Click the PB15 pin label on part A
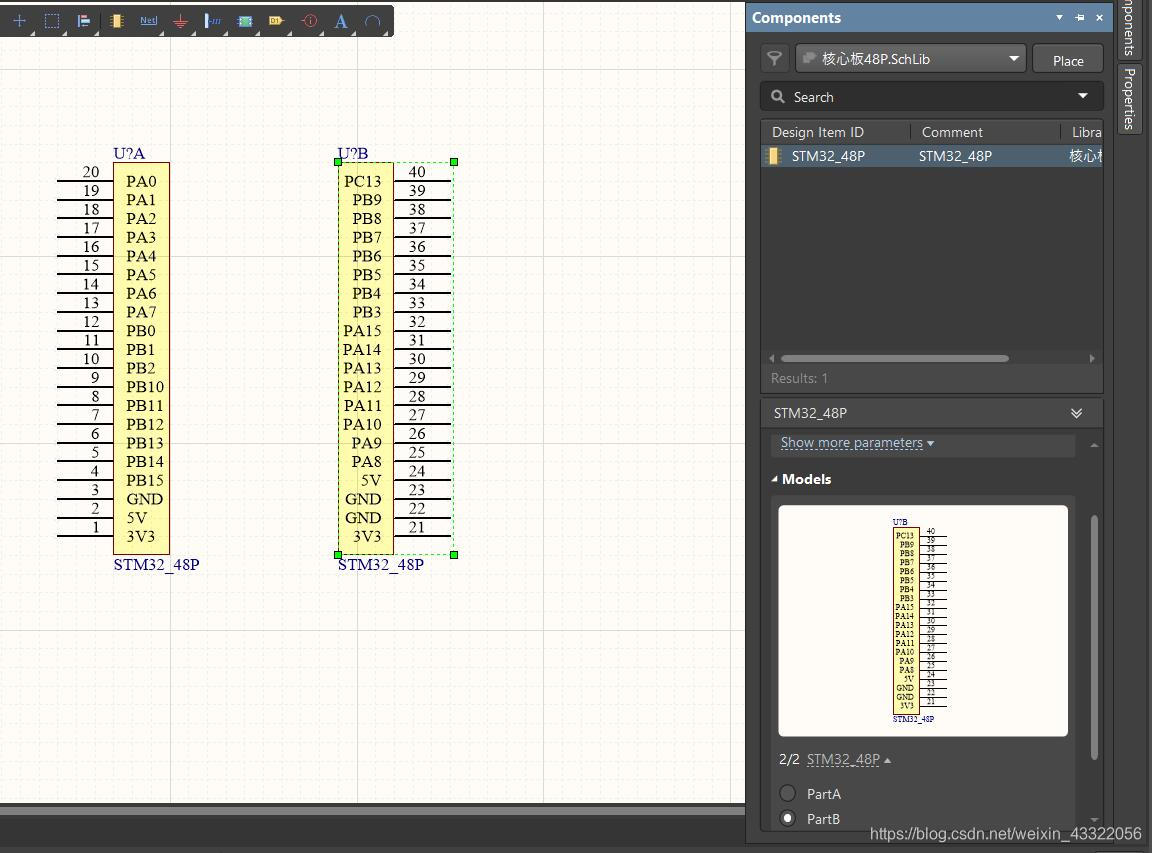The image size is (1152, 853). [x=145, y=480]
